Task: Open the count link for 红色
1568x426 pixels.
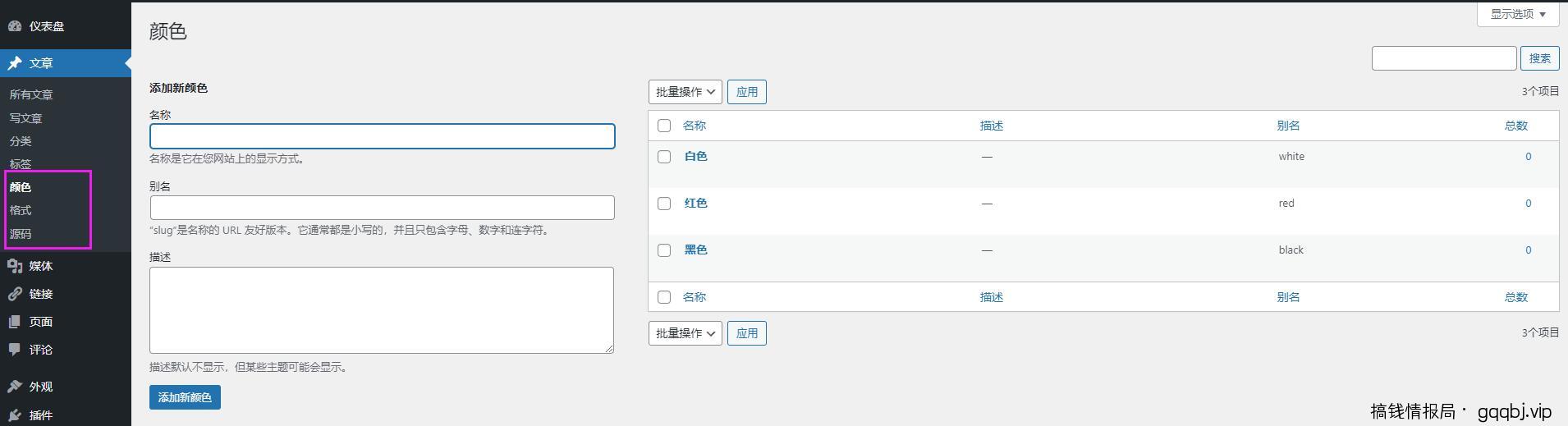Action: pos(1528,203)
